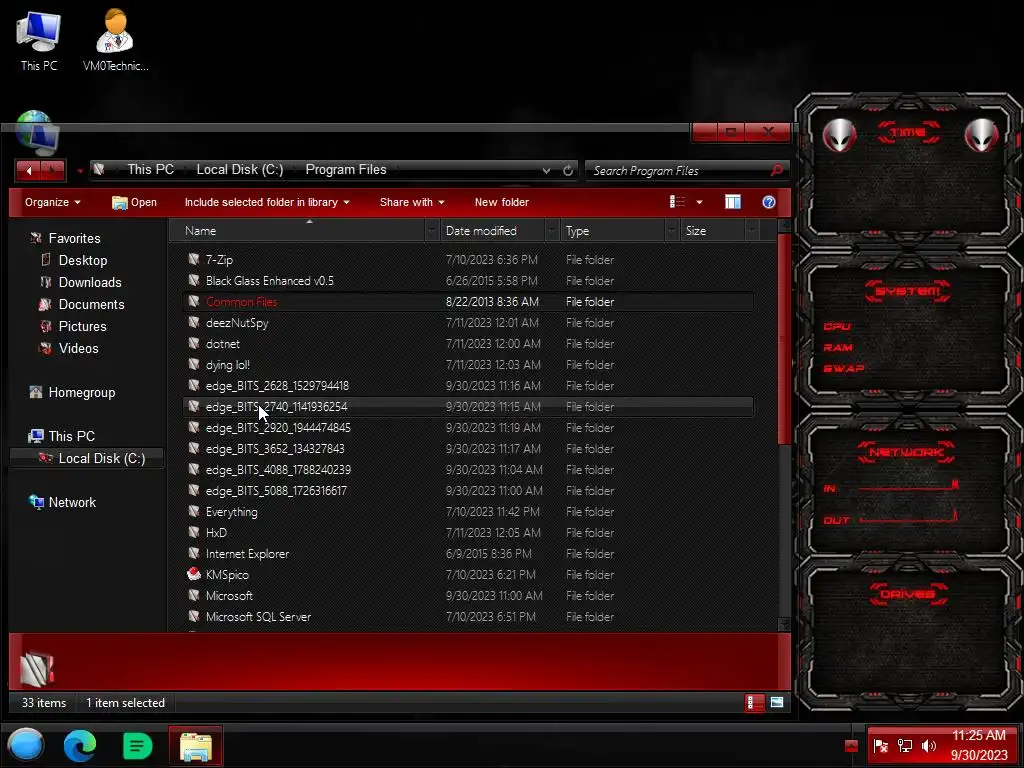
Task: Sort by the Date modified column
Action: coord(491,231)
